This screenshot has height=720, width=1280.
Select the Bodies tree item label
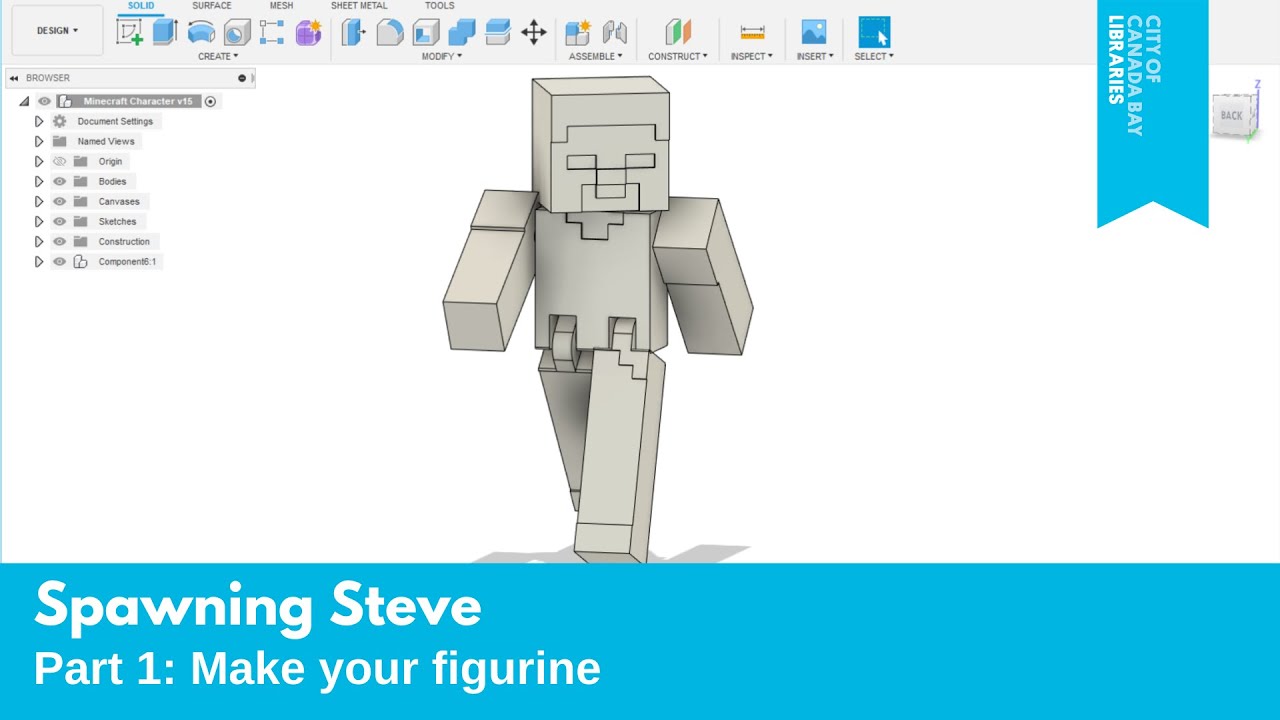[112, 181]
